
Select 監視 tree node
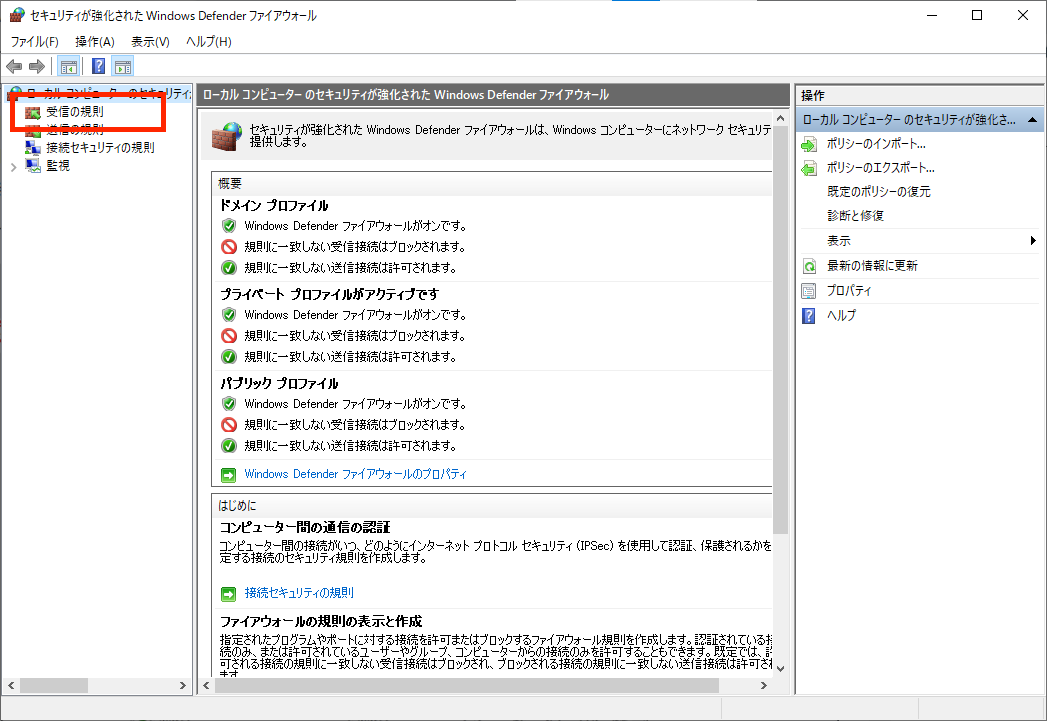point(58,166)
